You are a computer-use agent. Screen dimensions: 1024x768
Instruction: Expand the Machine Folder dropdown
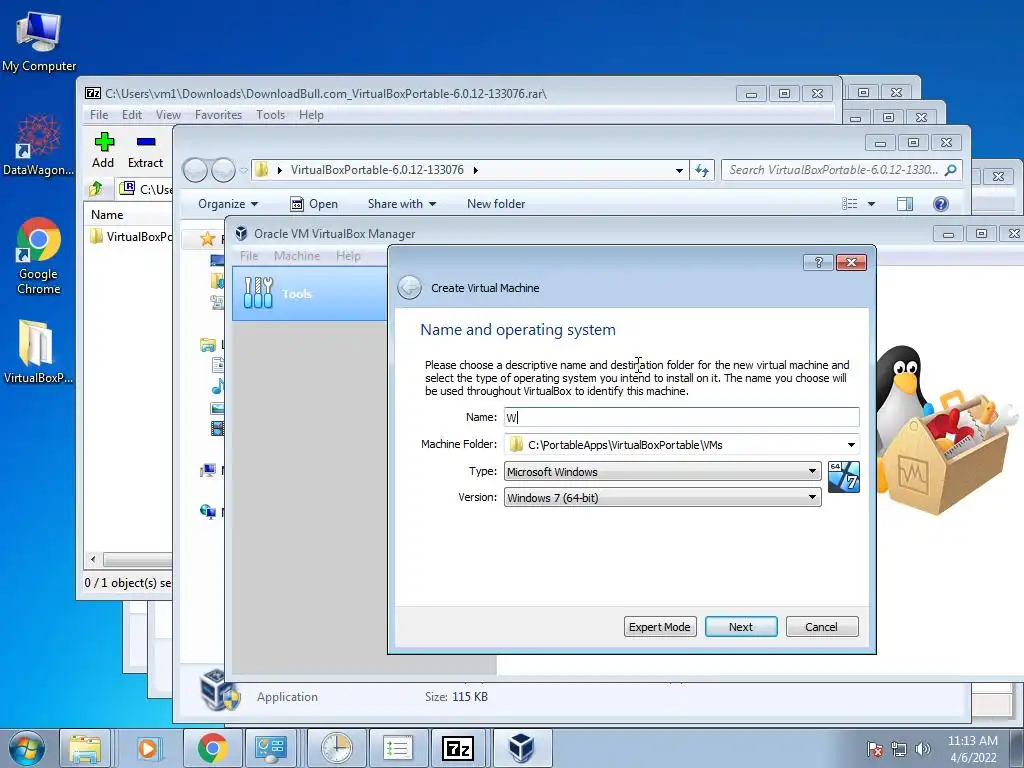[851, 445]
